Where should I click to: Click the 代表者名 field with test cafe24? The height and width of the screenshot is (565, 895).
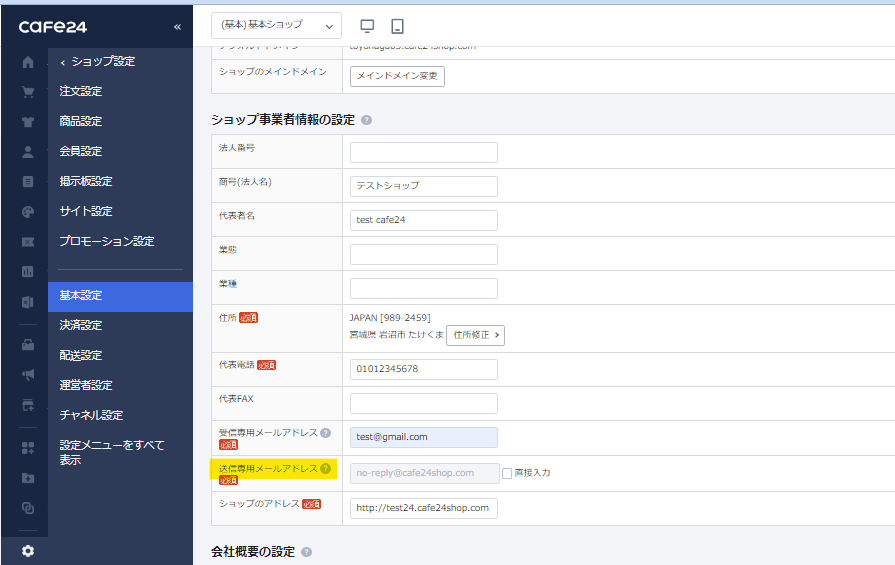[x=424, y=220]
